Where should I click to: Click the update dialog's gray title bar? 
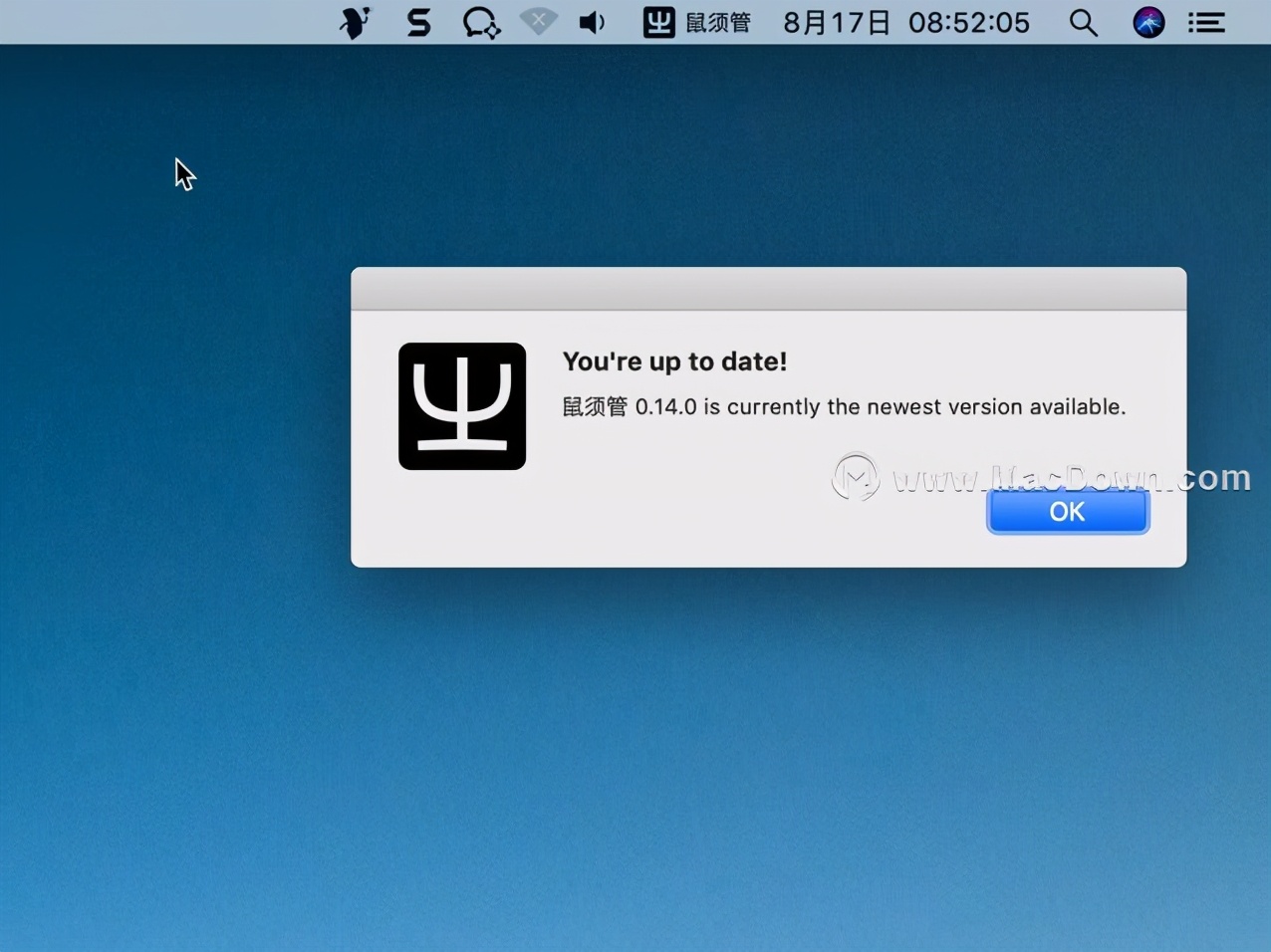(768, 289)
